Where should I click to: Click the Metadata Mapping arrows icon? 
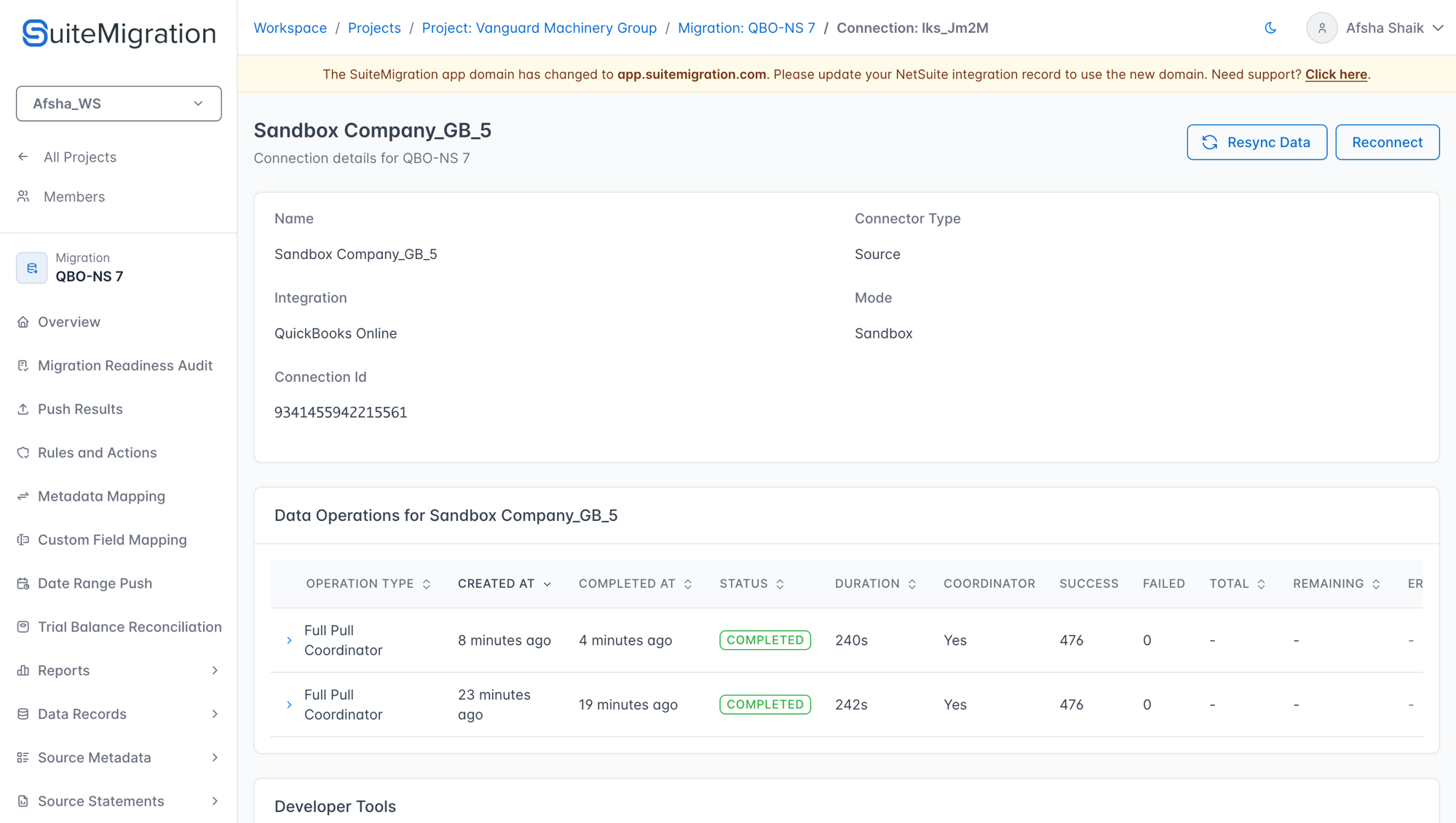[x=23, y=496]
